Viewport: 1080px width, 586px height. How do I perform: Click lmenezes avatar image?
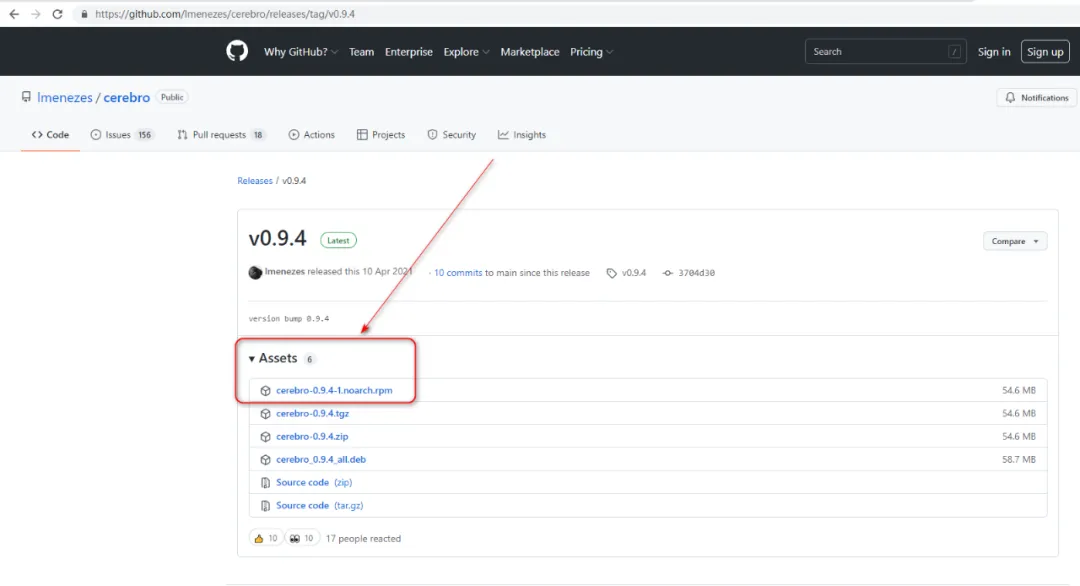click(x=255, y=273)
